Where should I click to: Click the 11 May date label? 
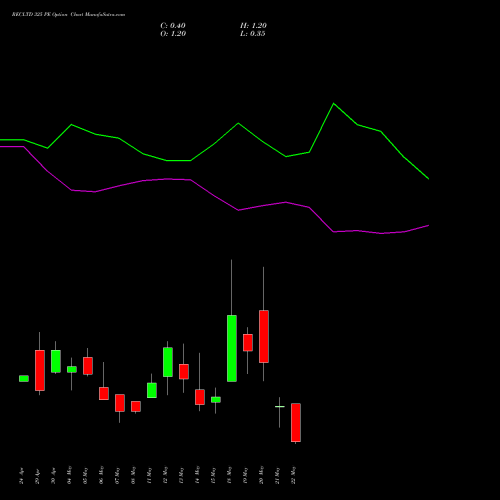pyautogui.click(x=149, y=475)
